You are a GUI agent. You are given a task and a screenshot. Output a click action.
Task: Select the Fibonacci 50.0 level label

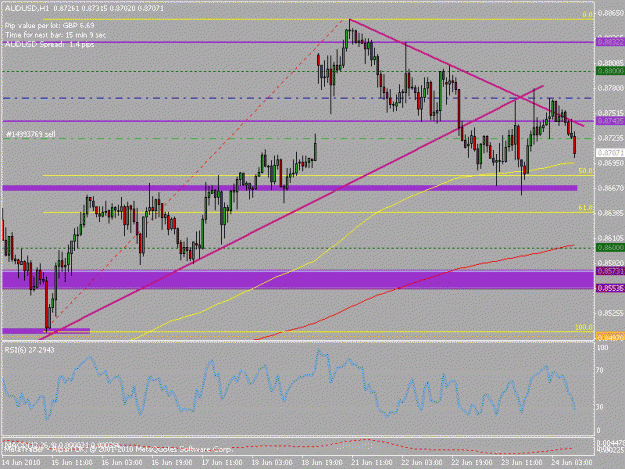click(x=585, y=171)
